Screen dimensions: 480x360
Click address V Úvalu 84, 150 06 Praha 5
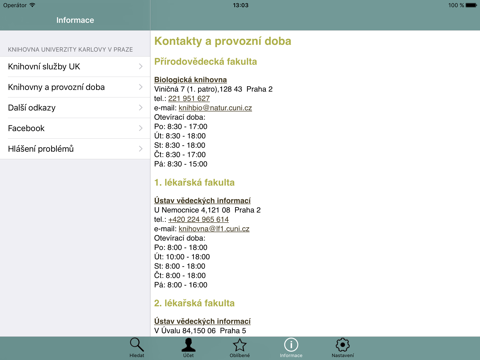[200, 331]
